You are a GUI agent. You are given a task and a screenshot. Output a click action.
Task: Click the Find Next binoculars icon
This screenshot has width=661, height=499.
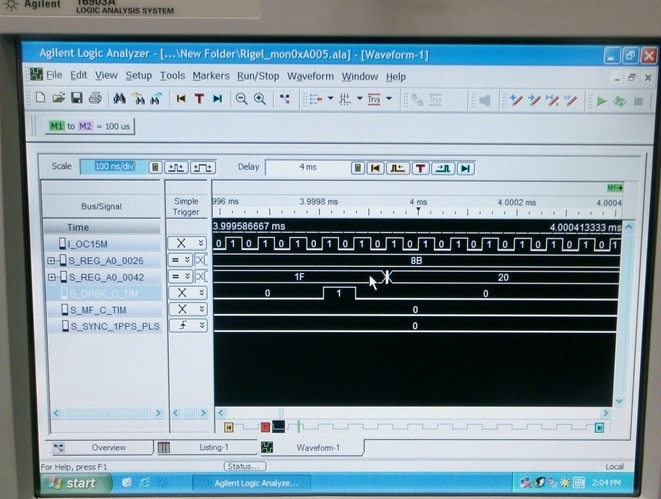[139, 99]
